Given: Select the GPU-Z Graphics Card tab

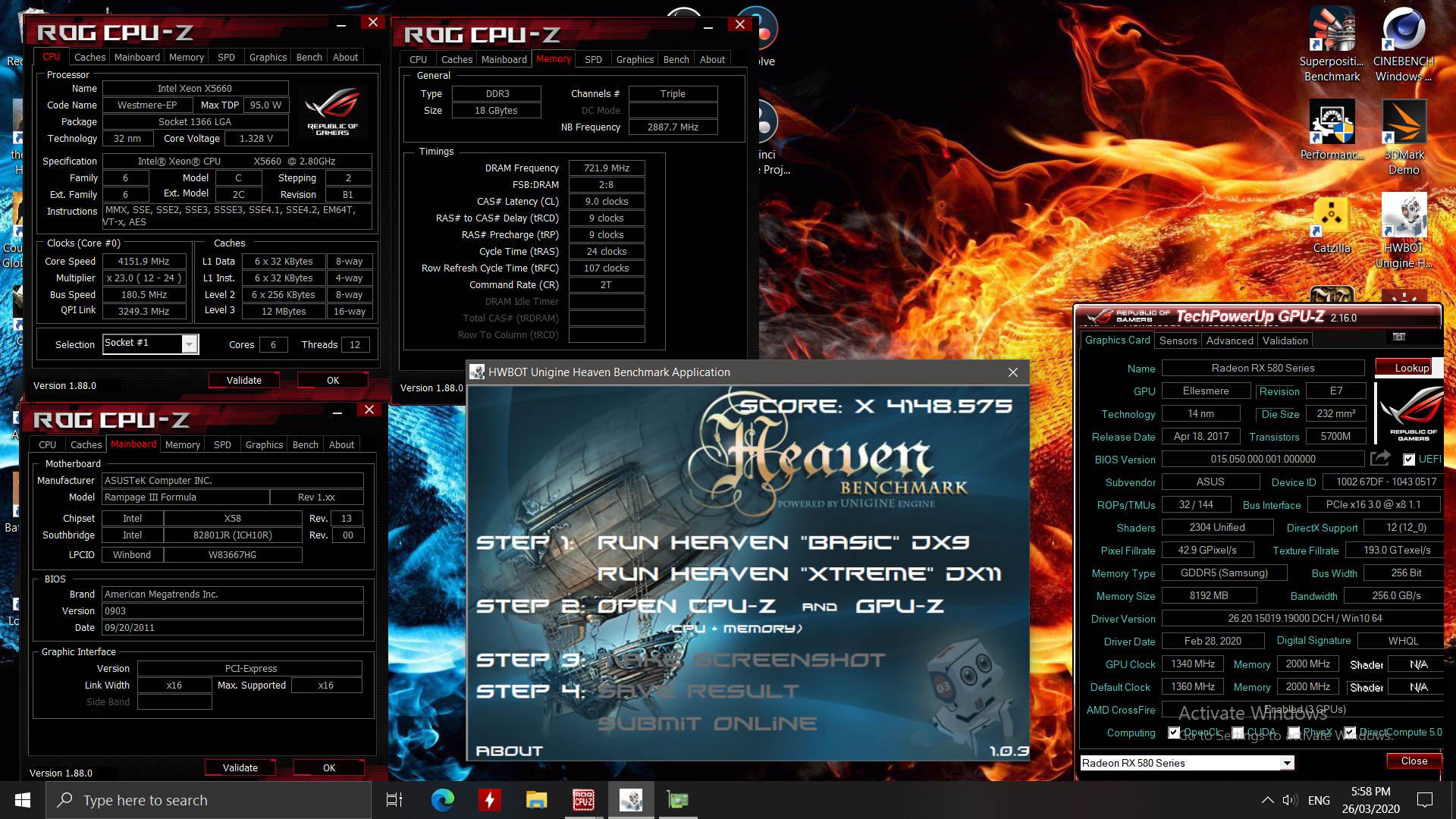Looking at the screenshot, I should (x=1117, y=340).
